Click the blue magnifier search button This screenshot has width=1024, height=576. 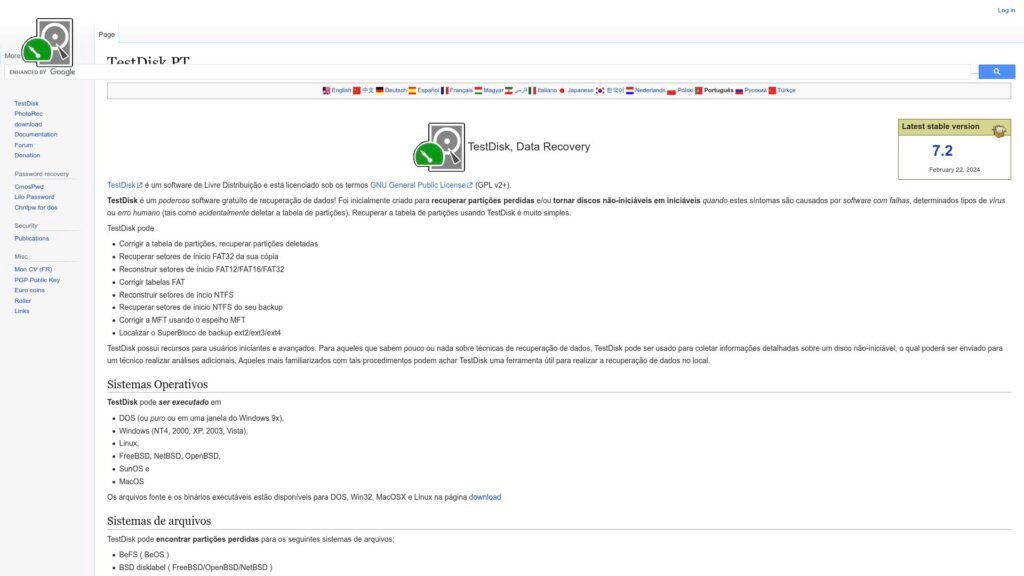[x=997, y=72]
